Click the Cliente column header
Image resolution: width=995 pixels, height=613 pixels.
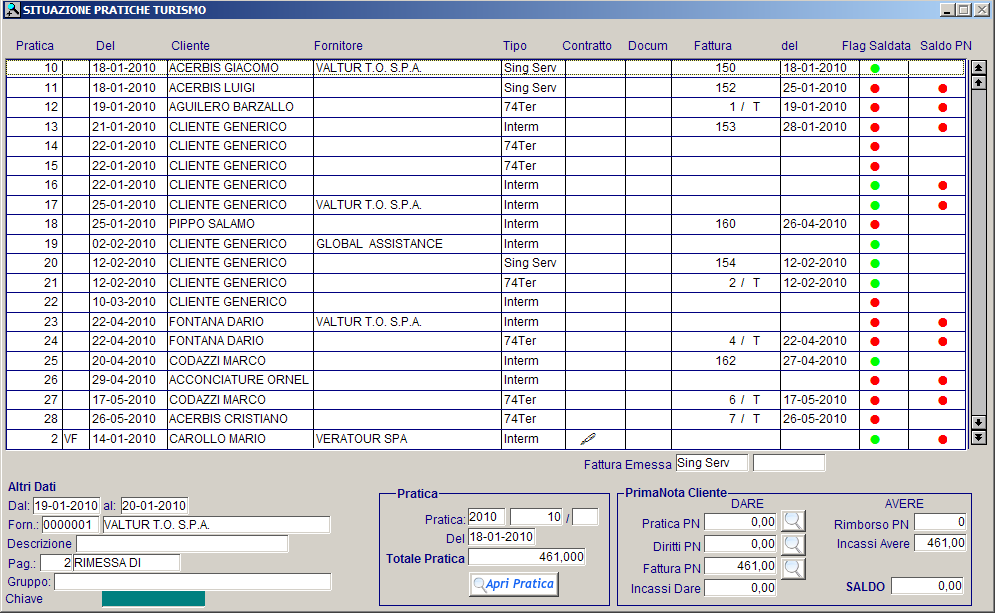point(190,46)
